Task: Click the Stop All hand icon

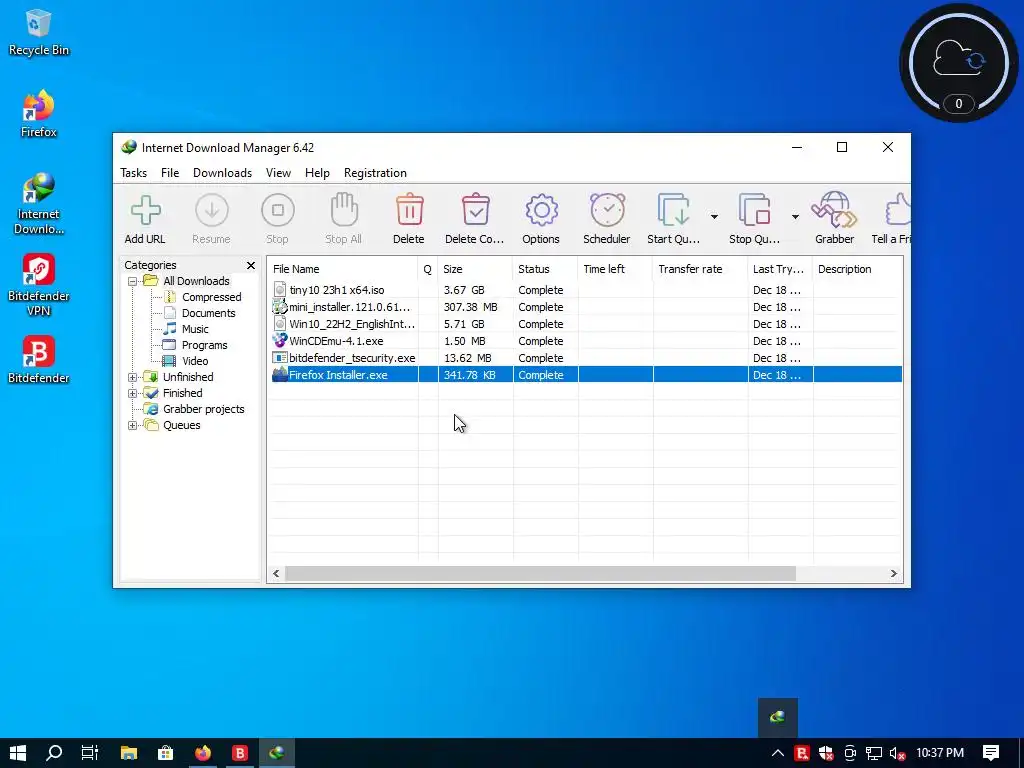Action: pyautogui.click(x=344, y=210)
